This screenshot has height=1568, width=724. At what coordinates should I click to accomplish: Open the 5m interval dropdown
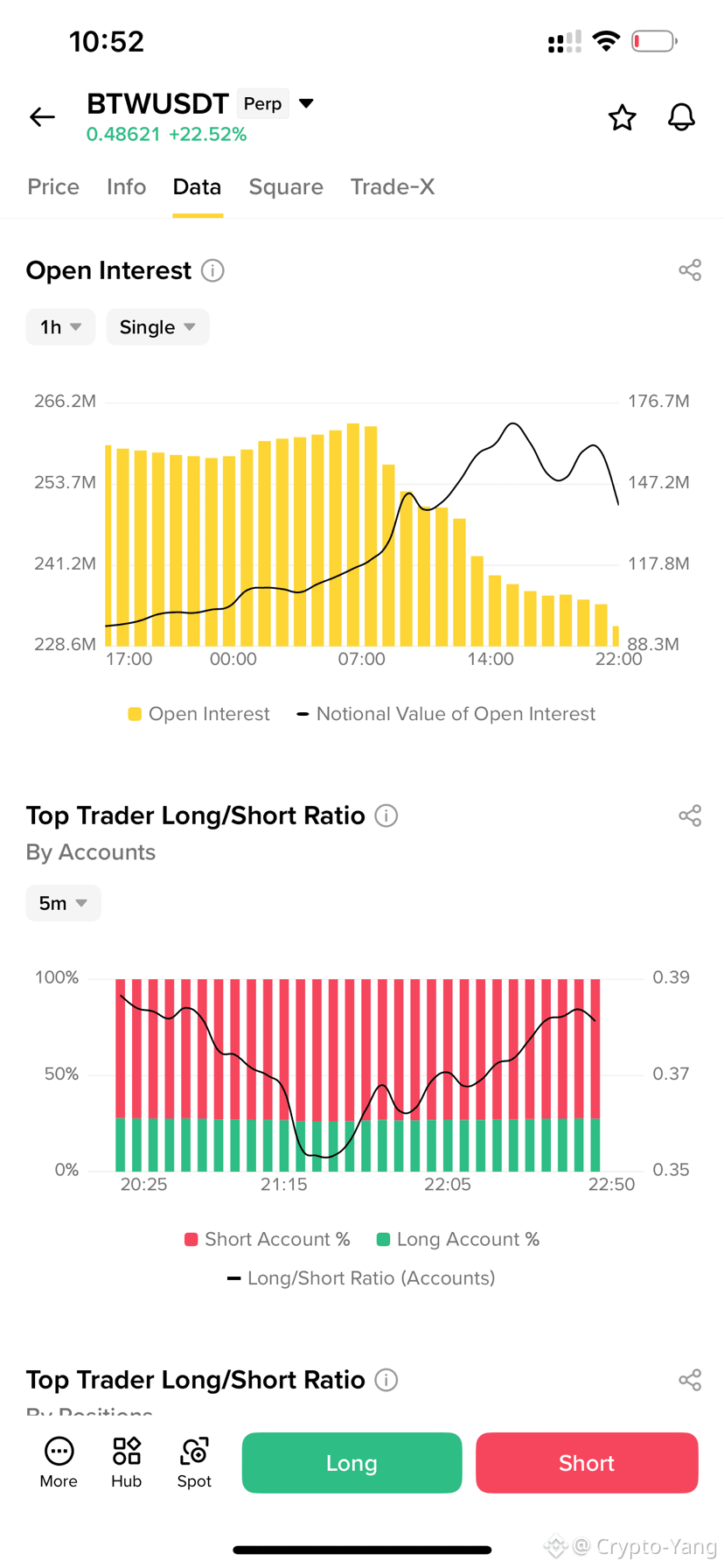(x=63, y=903)
